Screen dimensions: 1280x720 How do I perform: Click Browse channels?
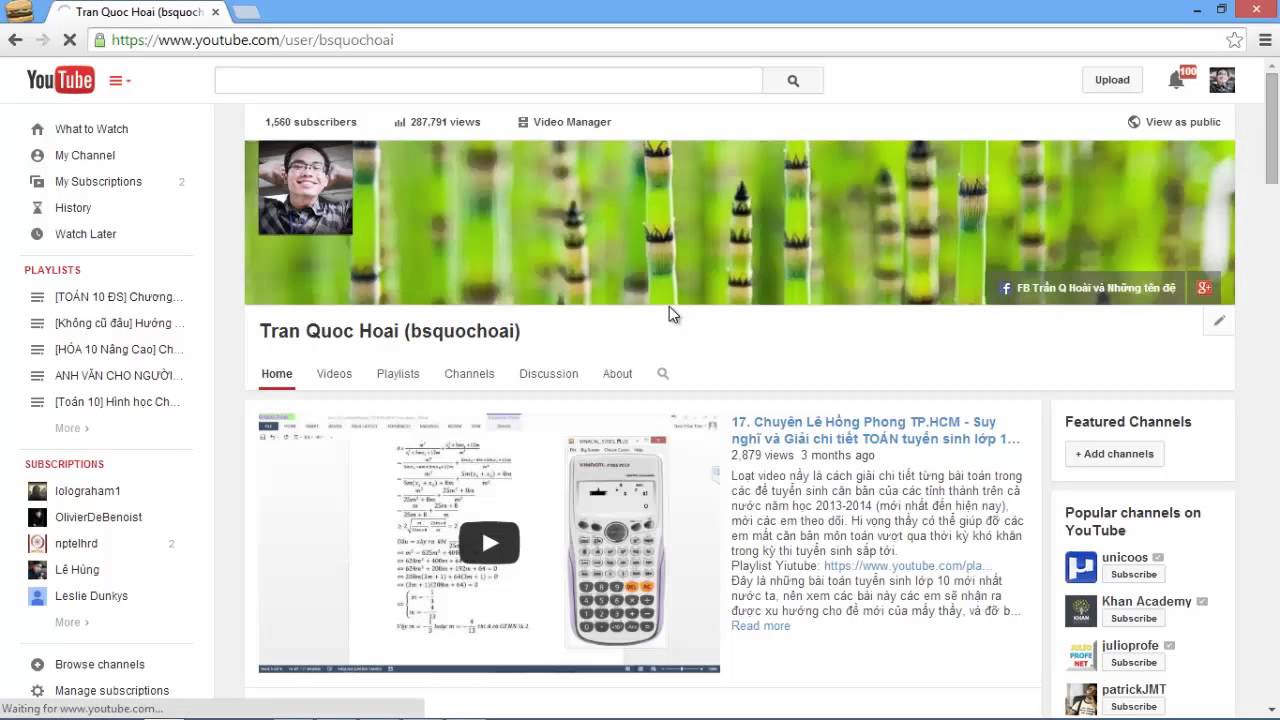pyautogui.click(x=100, y=664)
